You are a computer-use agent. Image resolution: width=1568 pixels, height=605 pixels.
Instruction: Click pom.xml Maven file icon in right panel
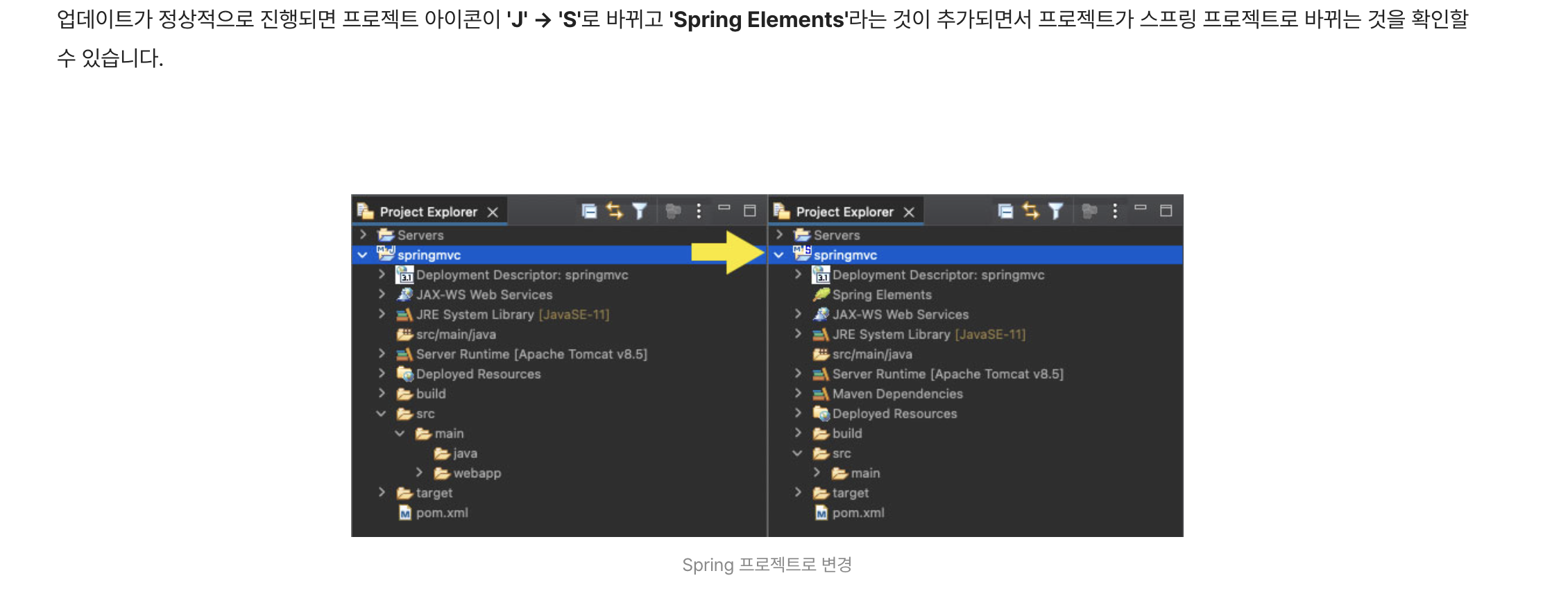821,513
